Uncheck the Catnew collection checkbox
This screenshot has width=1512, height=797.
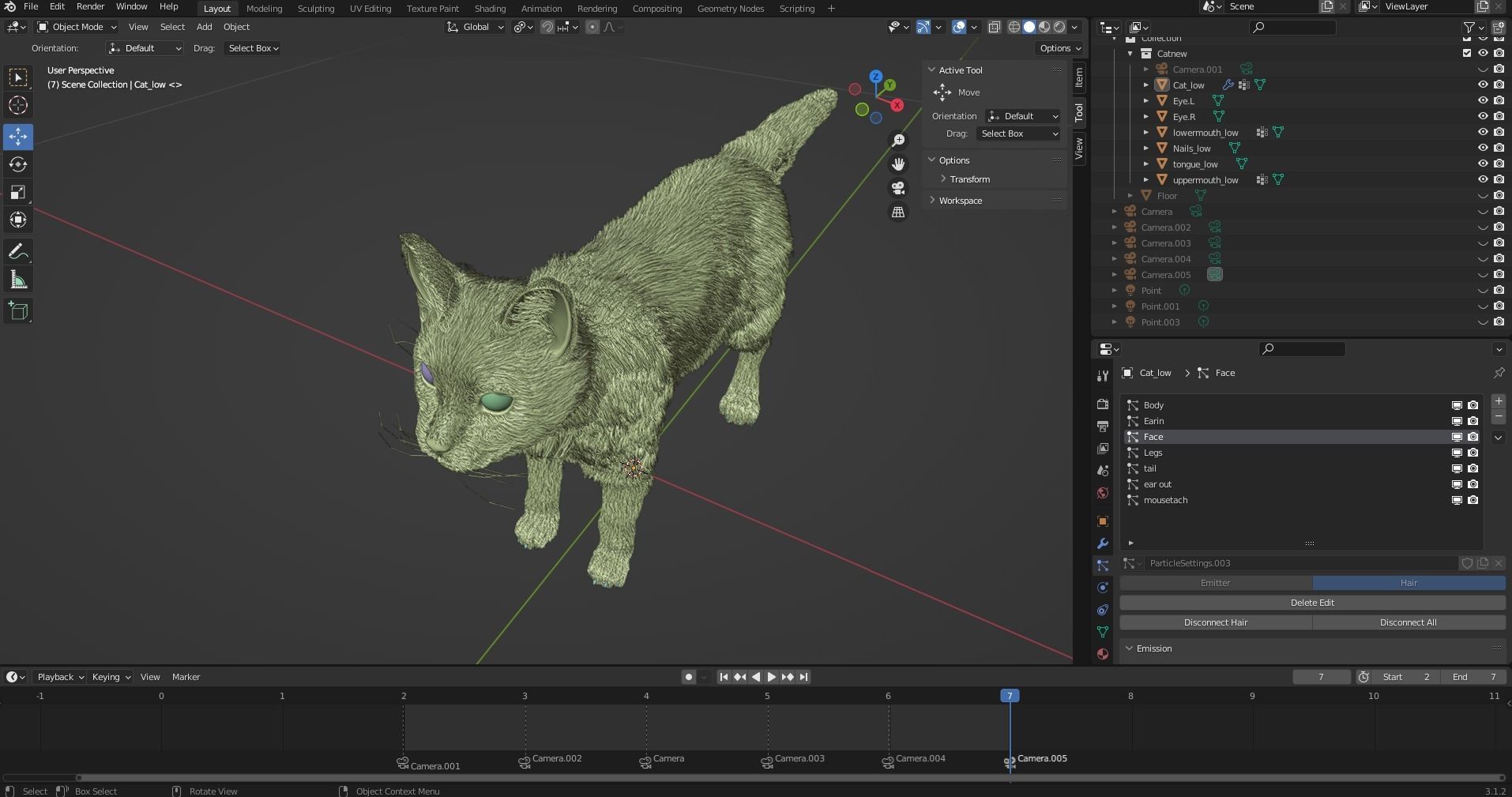[1467, 54]
